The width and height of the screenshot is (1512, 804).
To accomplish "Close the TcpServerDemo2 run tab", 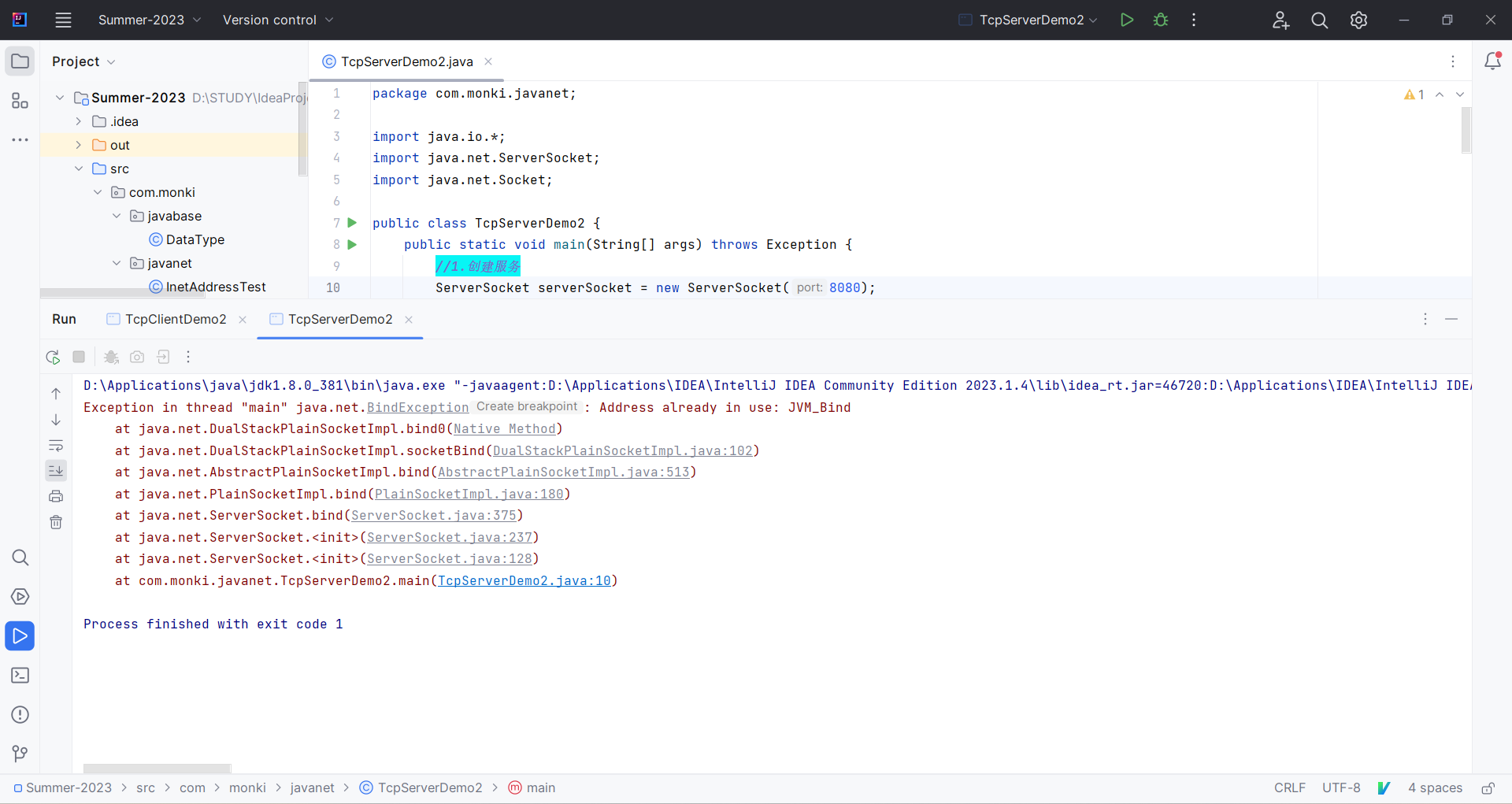I will (x=409, y=319).
